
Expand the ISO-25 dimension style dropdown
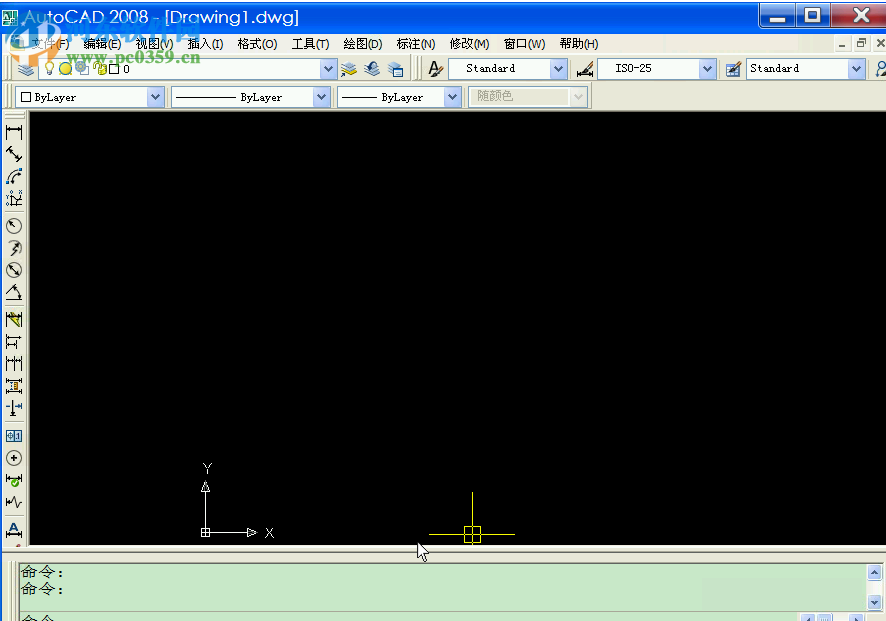707,69
